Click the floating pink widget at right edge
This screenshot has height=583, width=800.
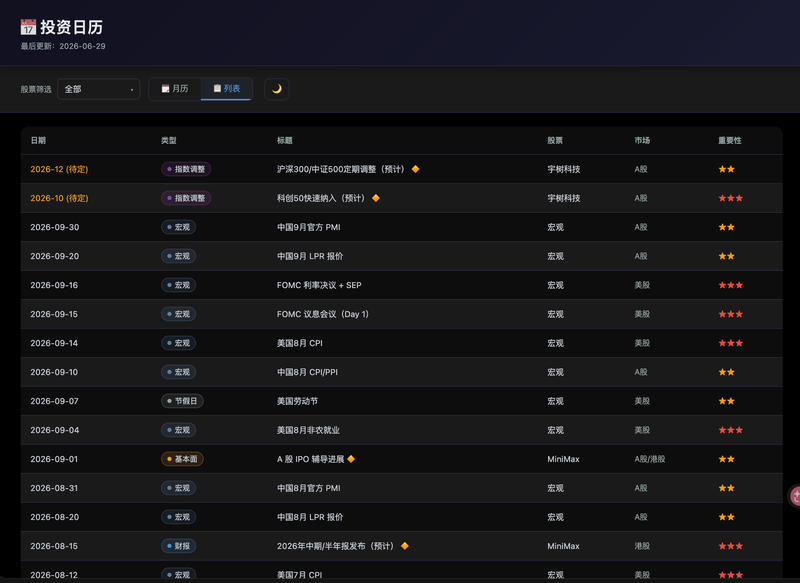(794, 495)
